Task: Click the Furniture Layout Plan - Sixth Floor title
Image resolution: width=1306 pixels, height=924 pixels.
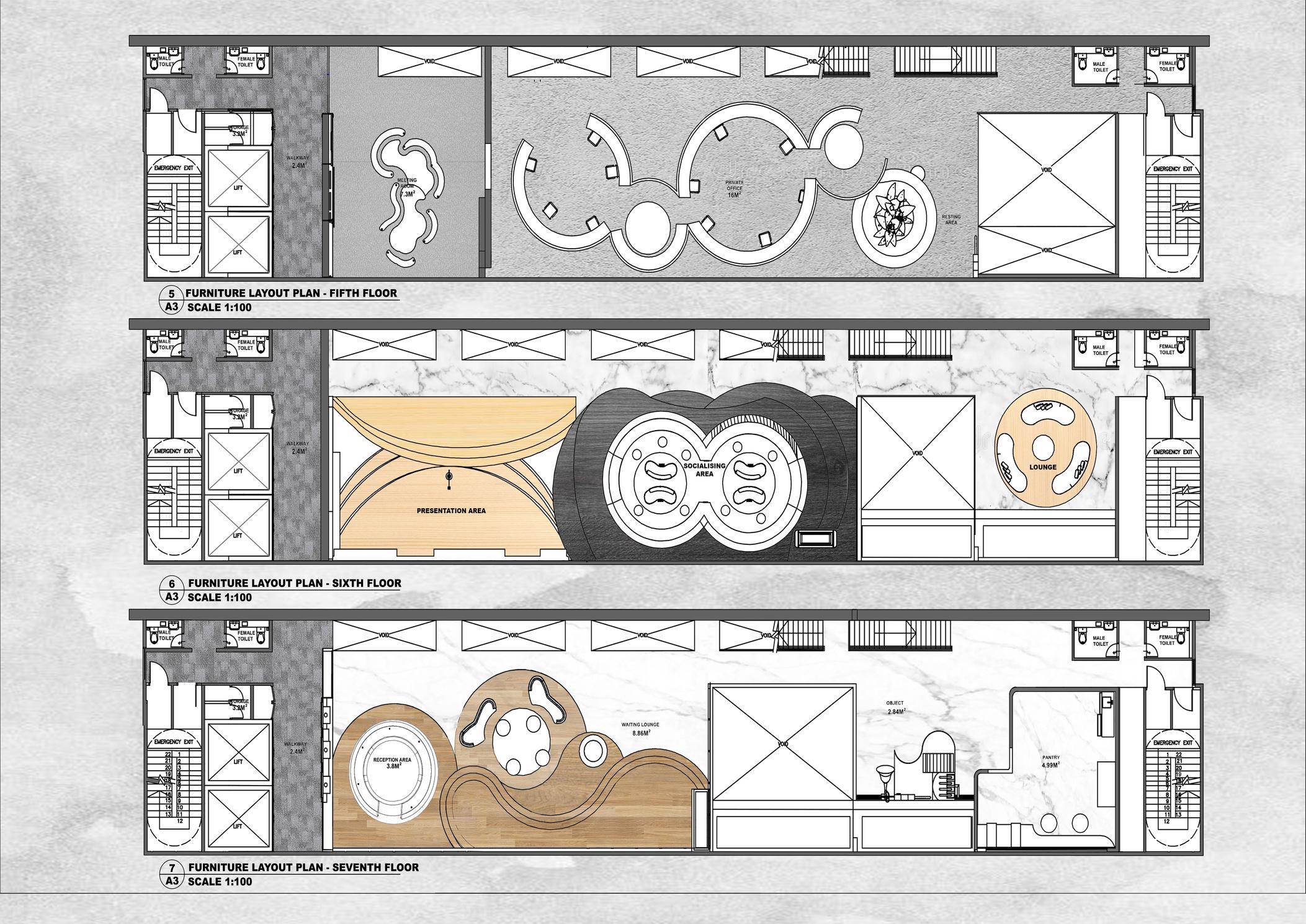Action: [294, 583]
